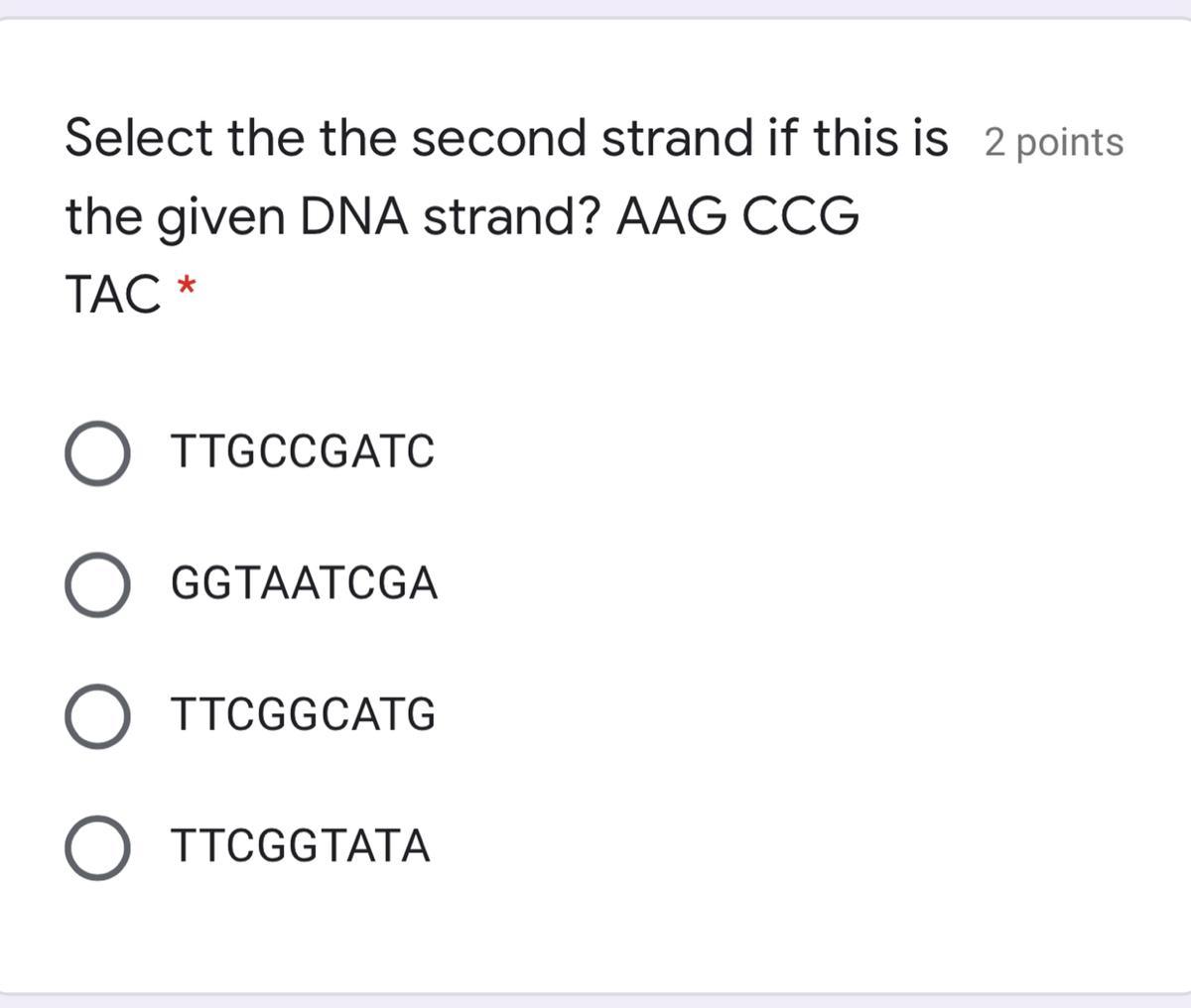Click the "TAC" codon text before the asterisk
The image size is (1191, 1008).
[111, 295]
